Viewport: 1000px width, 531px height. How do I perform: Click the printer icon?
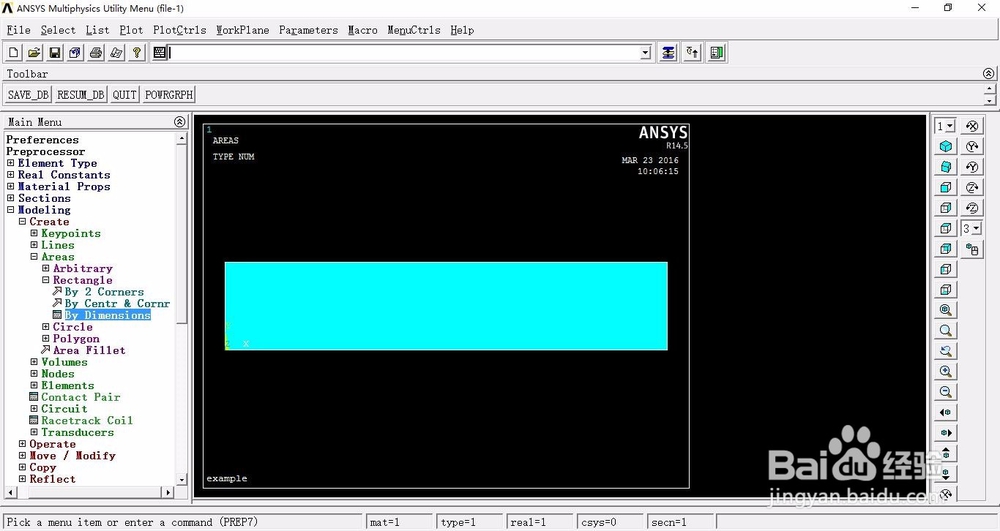pyautogui.click(x=96, y=53)
